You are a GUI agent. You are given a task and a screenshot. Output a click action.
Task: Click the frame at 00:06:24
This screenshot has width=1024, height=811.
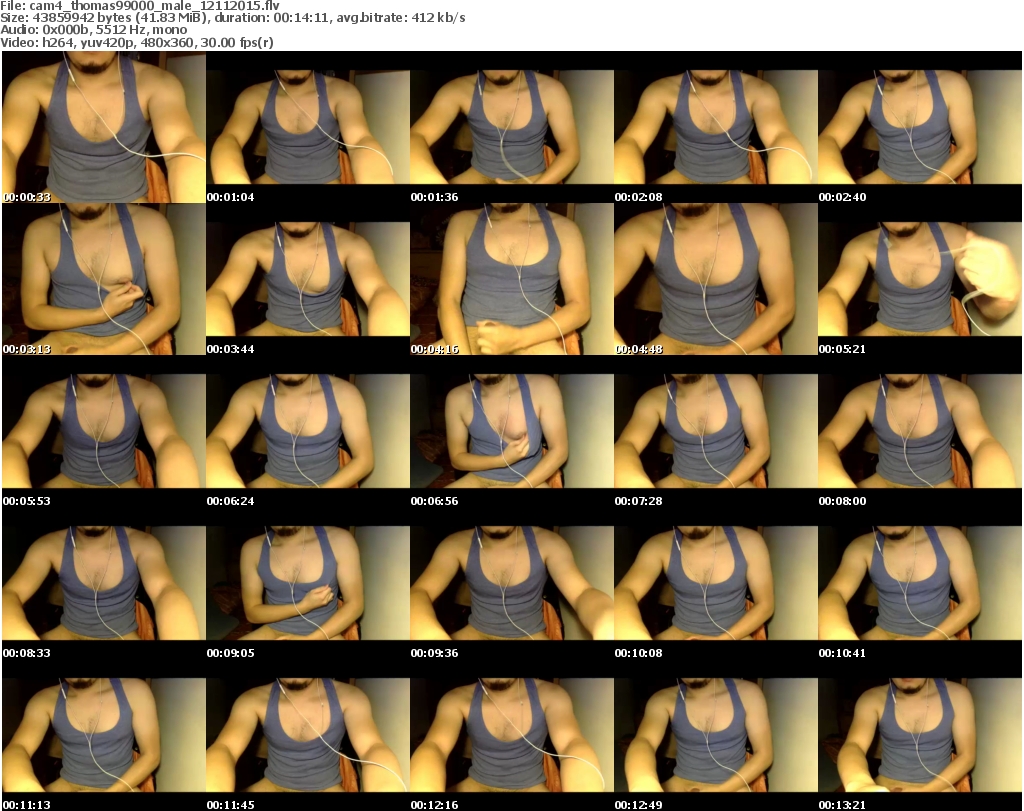coord(308,432)
